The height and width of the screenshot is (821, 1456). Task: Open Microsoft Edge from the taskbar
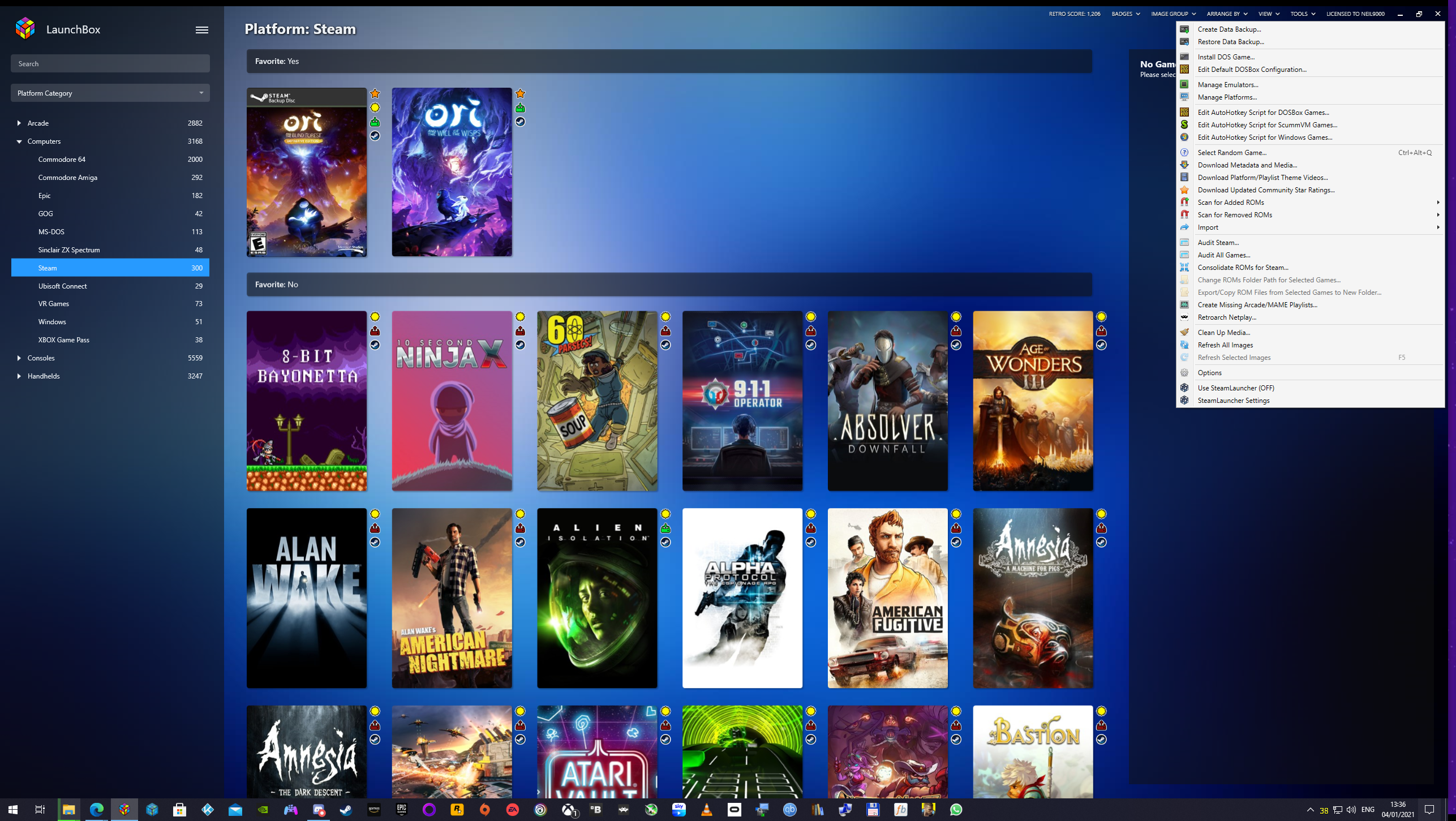click(97, 810)
